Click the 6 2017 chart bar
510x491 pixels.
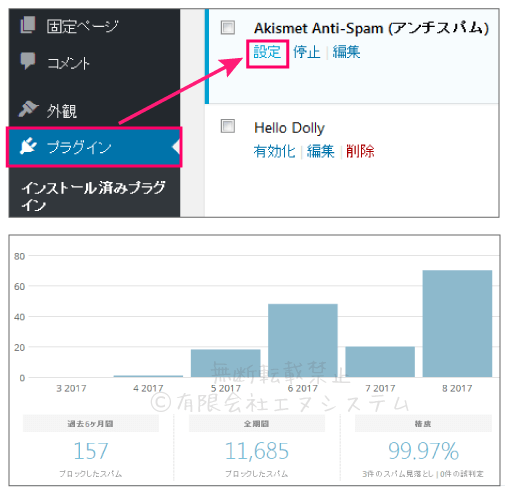pyautogui.click(x=303, y=341)
